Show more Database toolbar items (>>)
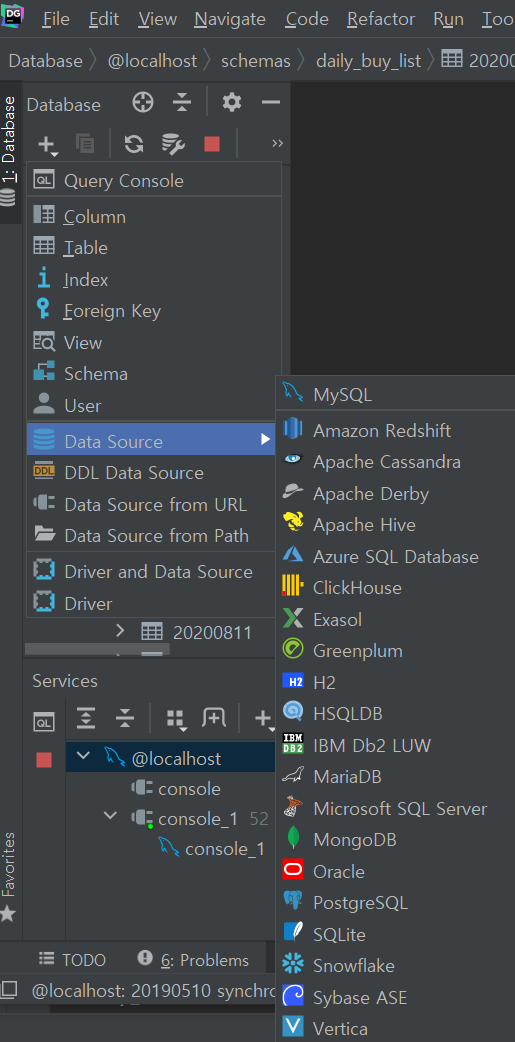The image size is (515, 1042). (x=277, y=144)
